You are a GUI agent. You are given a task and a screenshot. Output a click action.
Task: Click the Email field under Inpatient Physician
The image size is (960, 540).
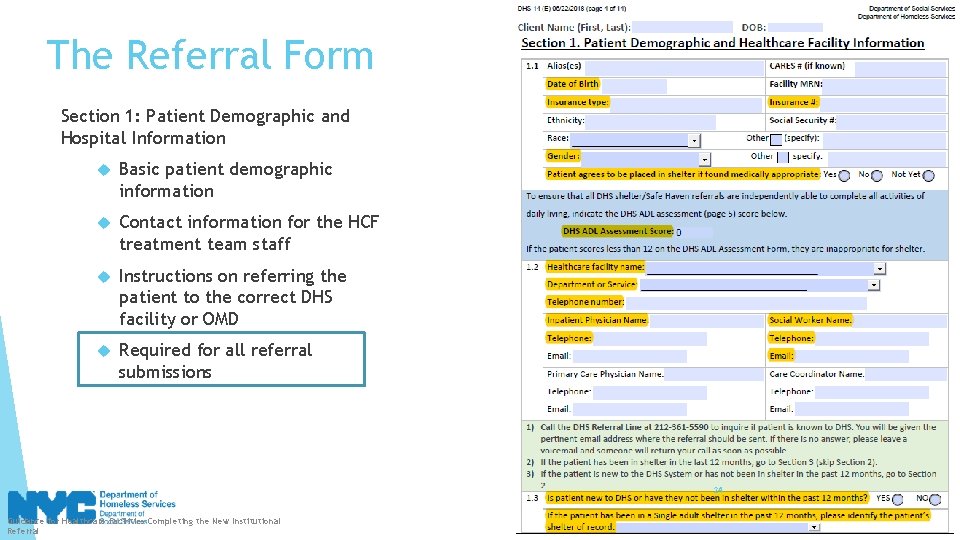point(629,356)
